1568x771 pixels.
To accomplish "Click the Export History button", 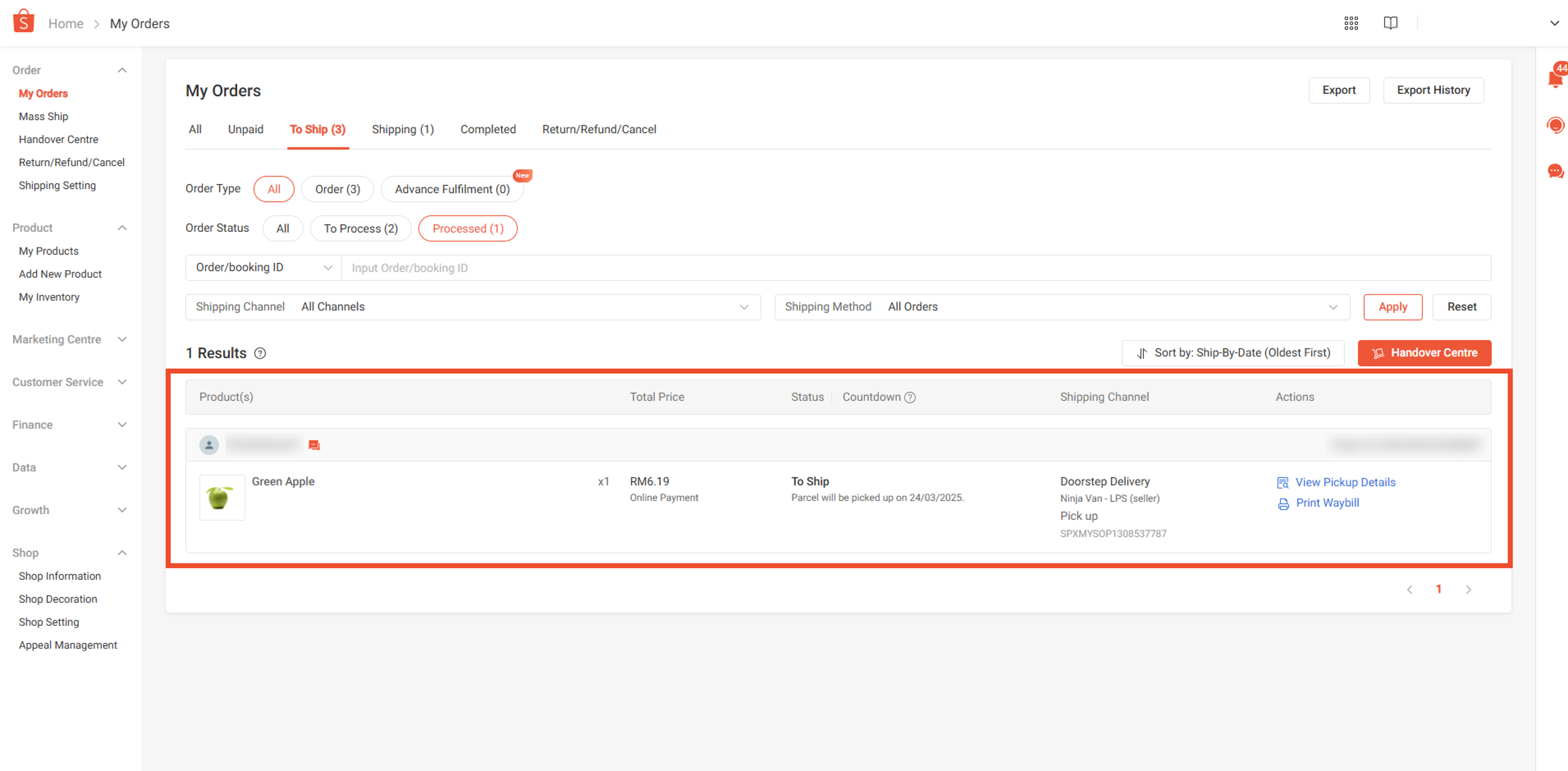I will pyautogui.click(x=1433, y=90).
